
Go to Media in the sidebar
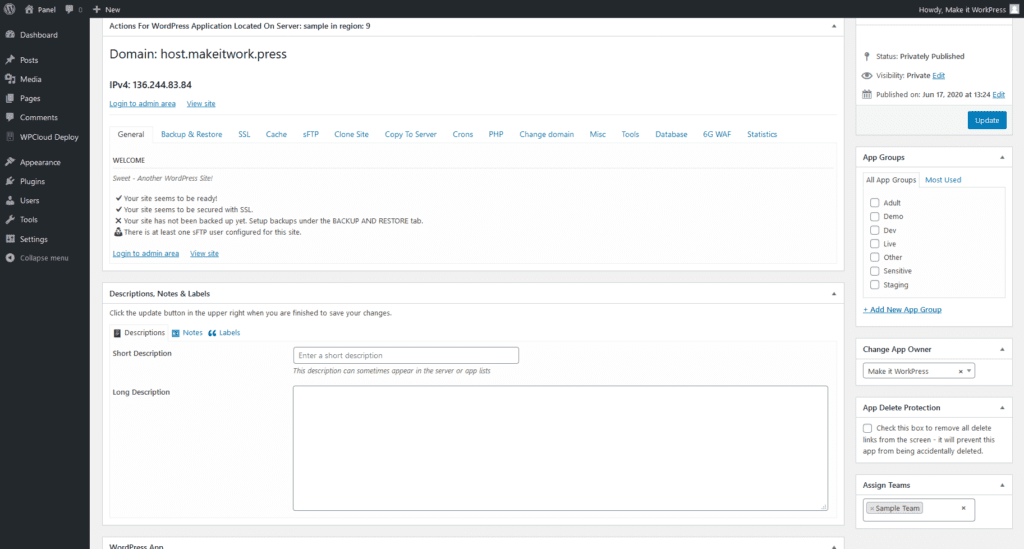[x=30, y=79]
